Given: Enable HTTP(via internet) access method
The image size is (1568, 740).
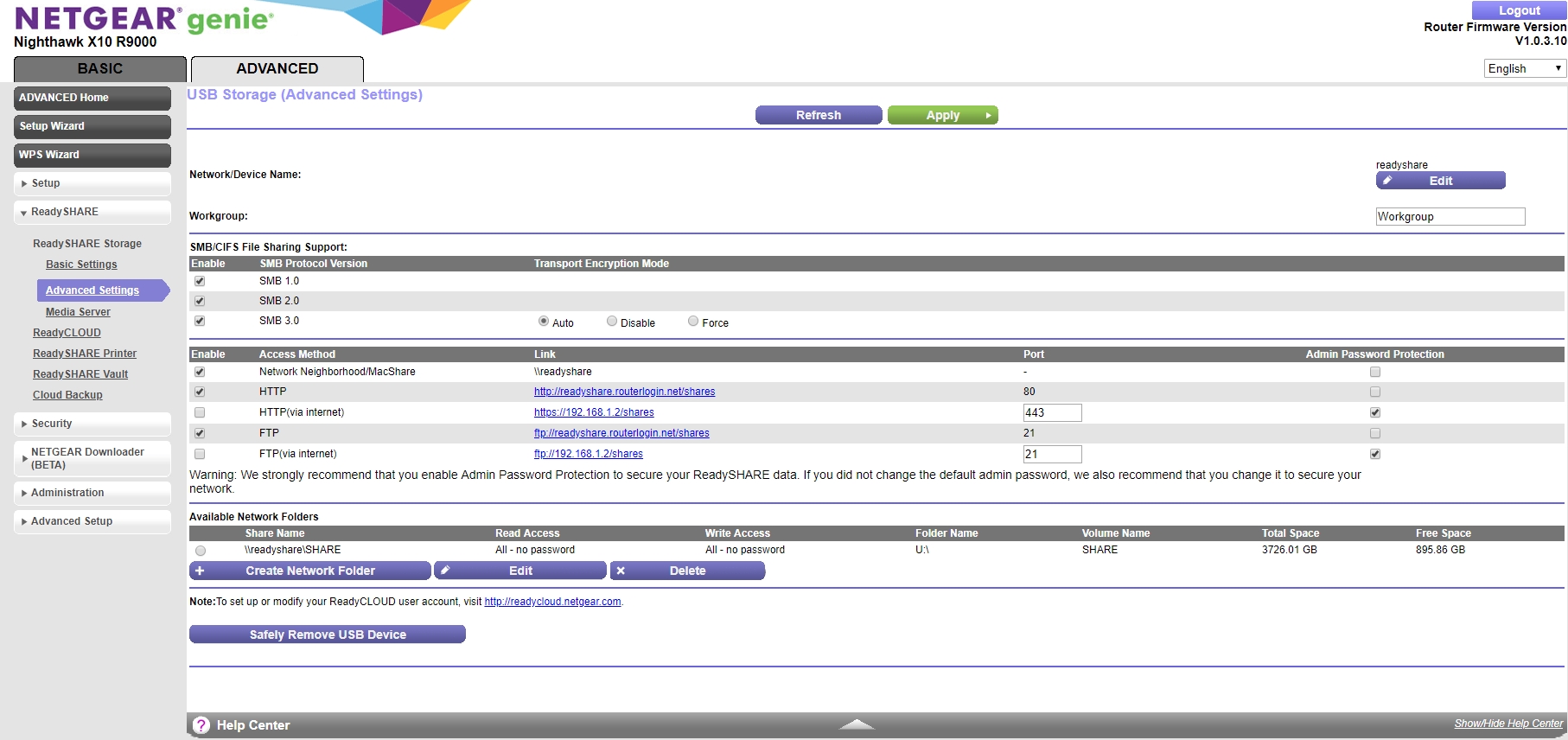Looking at the screenshot, I should tap(200, 412).
